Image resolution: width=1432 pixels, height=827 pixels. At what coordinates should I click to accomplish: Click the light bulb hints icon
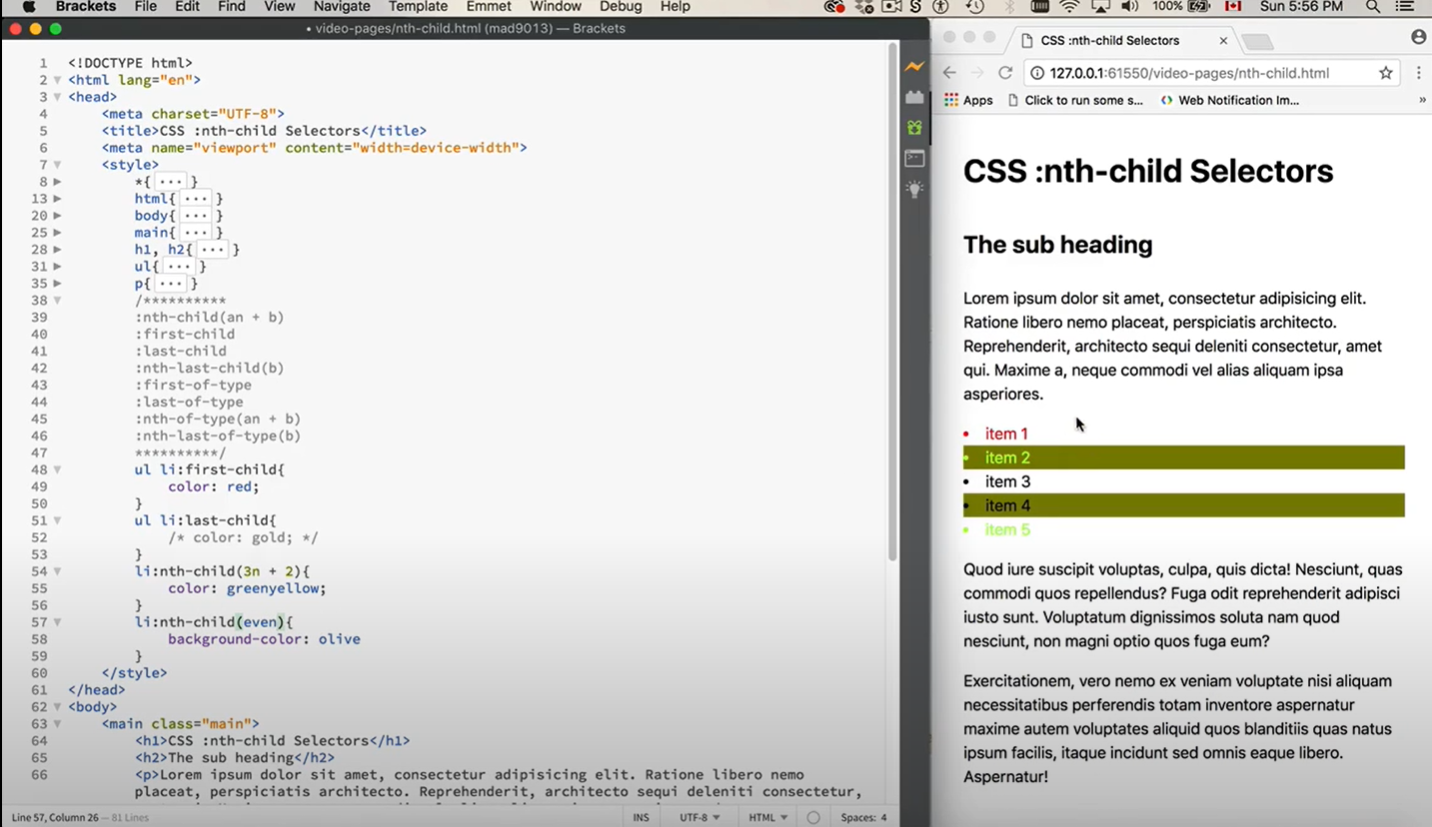tap(914, 189)
